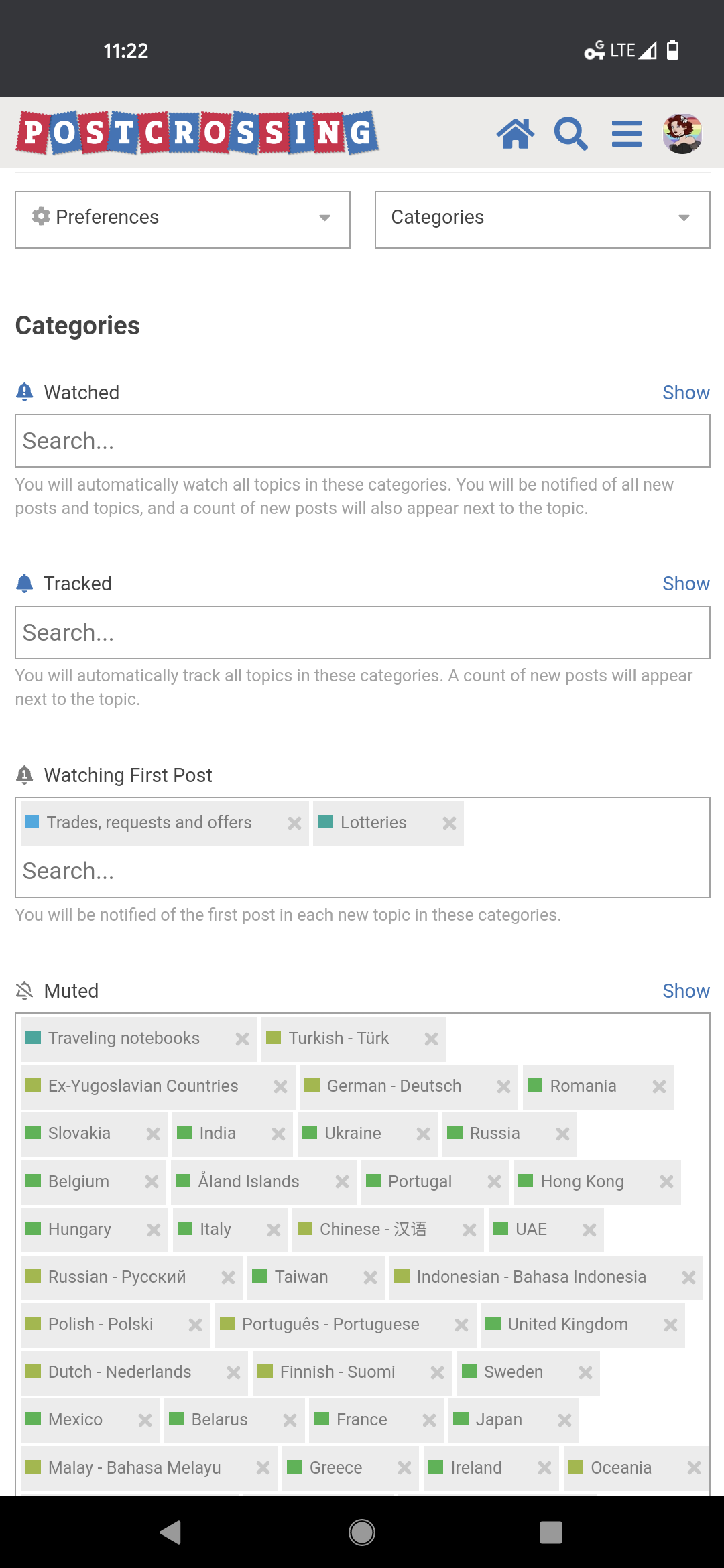Focus the Tracked categories search field
724x1568 pixels.
[x=363, y=633]
